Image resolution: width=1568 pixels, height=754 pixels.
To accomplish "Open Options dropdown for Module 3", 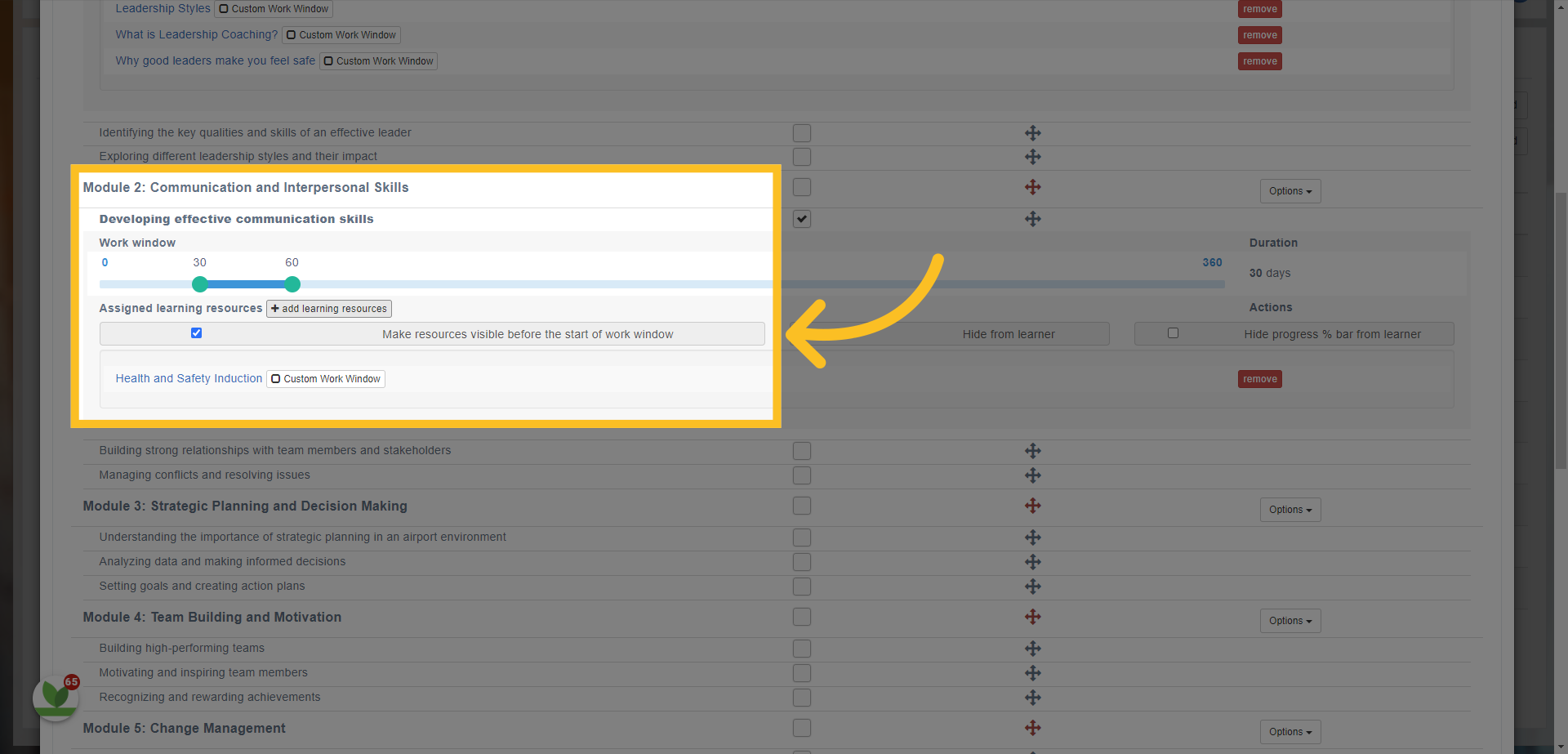I will pos(1290,510).
